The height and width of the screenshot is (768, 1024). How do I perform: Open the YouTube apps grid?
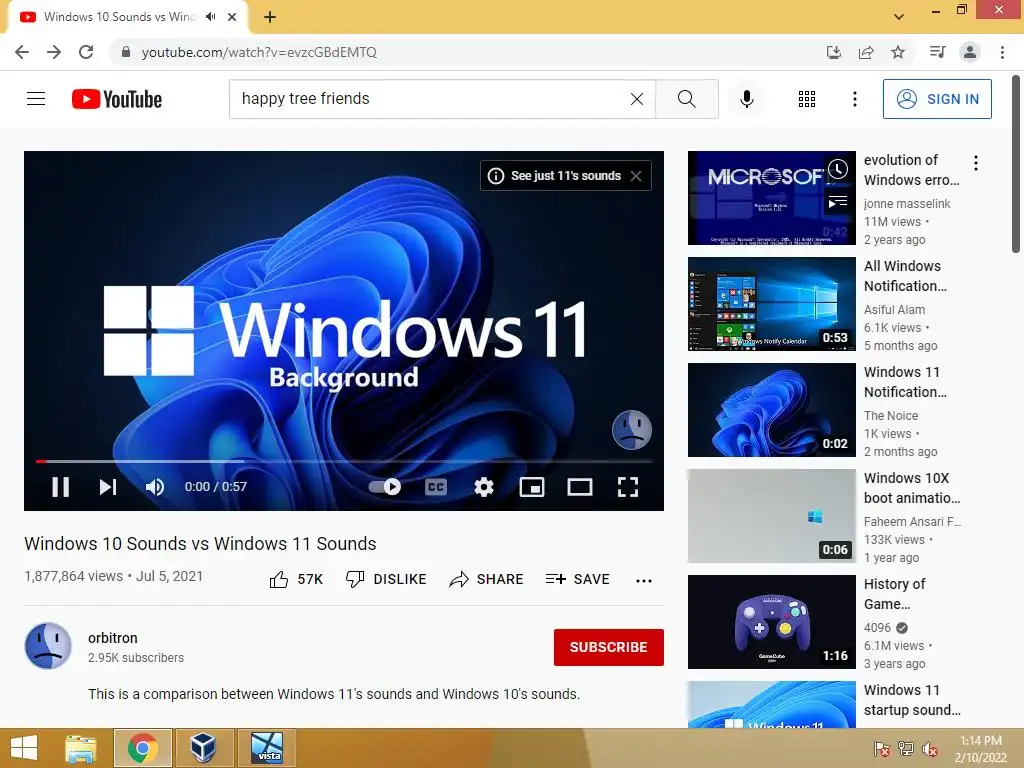point(807,99)
